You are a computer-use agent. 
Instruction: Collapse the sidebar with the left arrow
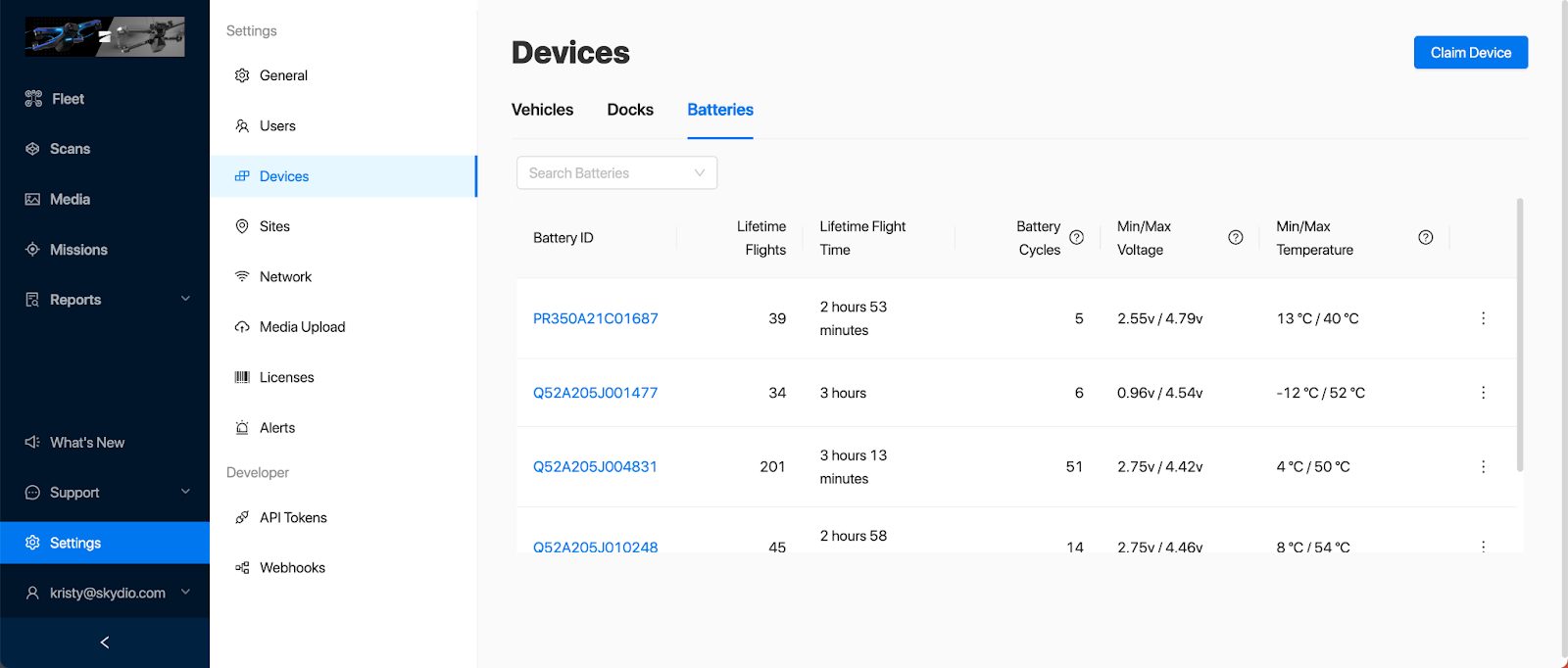point(105,643)
